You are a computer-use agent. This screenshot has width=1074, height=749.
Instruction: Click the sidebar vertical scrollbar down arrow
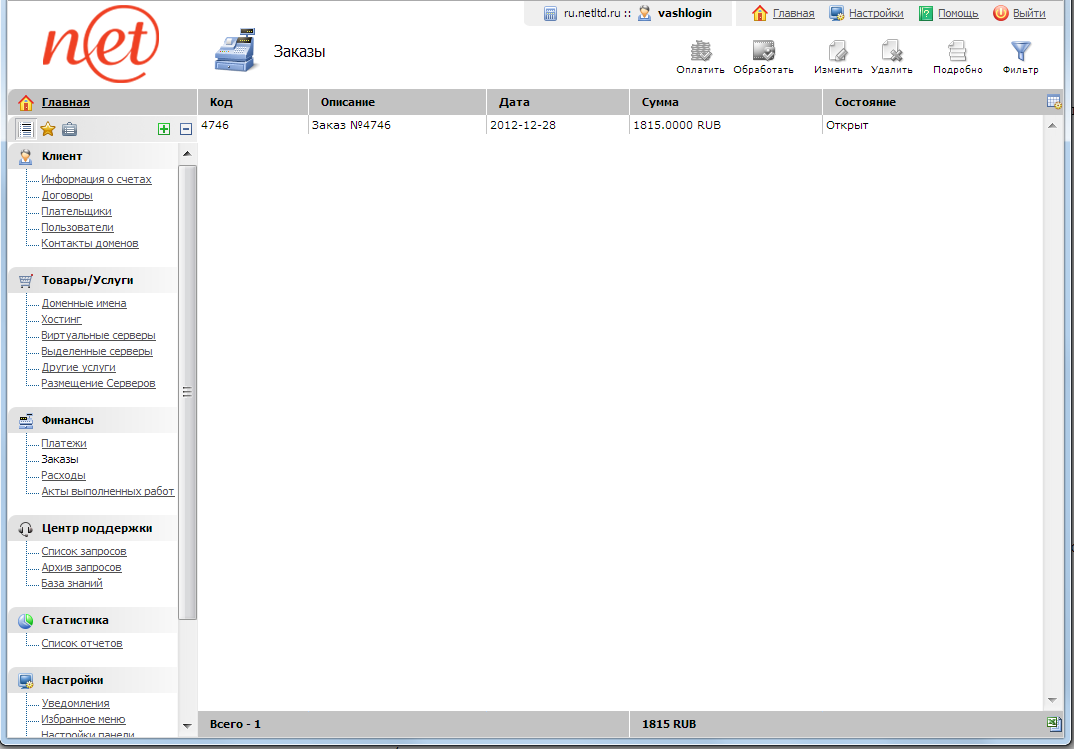(187, 724)
